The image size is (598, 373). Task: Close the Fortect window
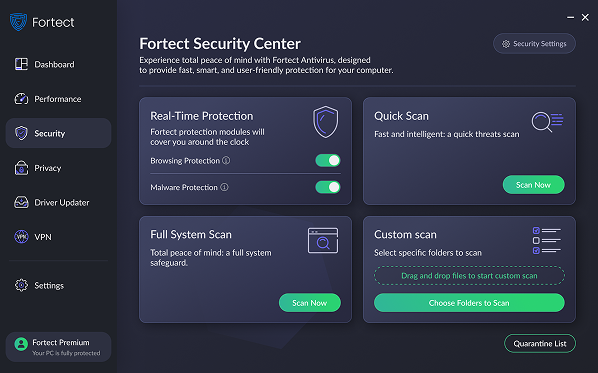(585, 18)
